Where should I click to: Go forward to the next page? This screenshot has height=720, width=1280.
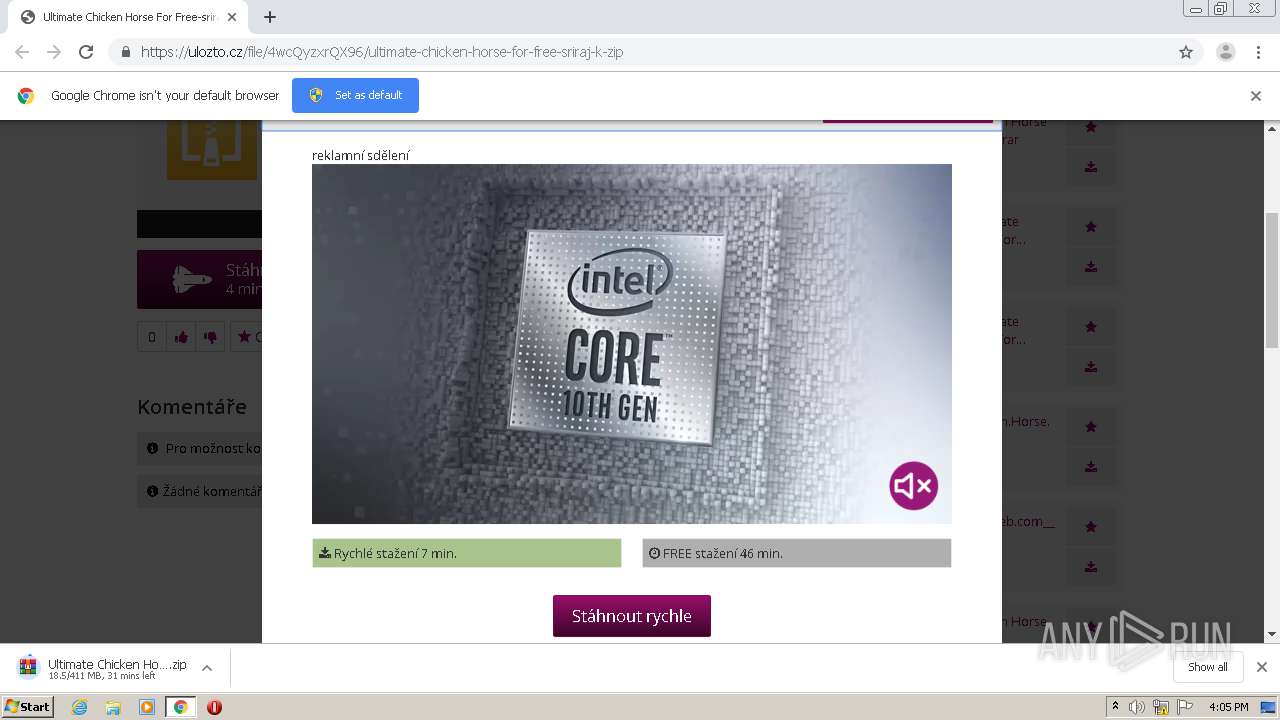tap(54, 52)
